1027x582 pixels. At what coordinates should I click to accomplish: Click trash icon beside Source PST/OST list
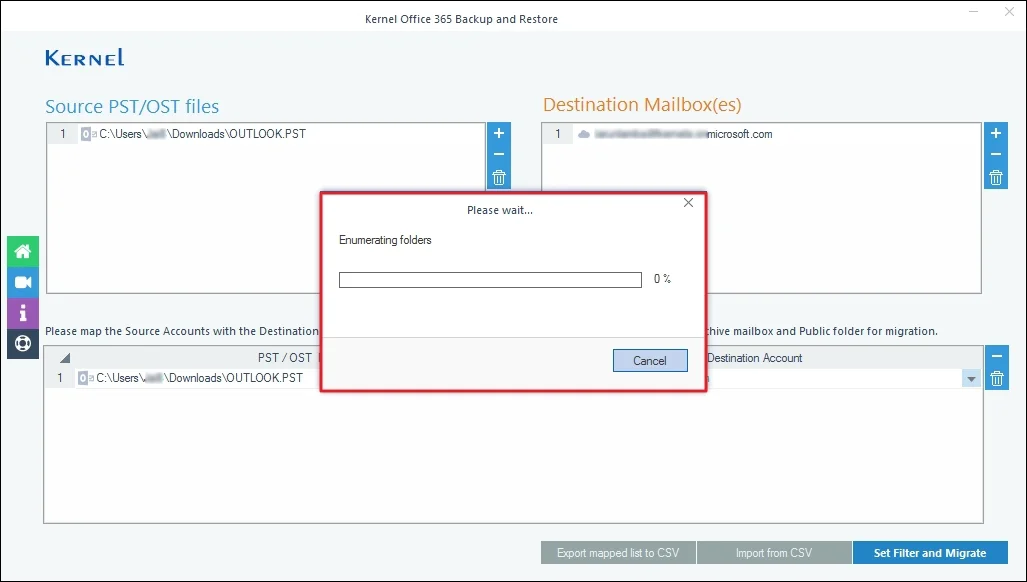498,178
